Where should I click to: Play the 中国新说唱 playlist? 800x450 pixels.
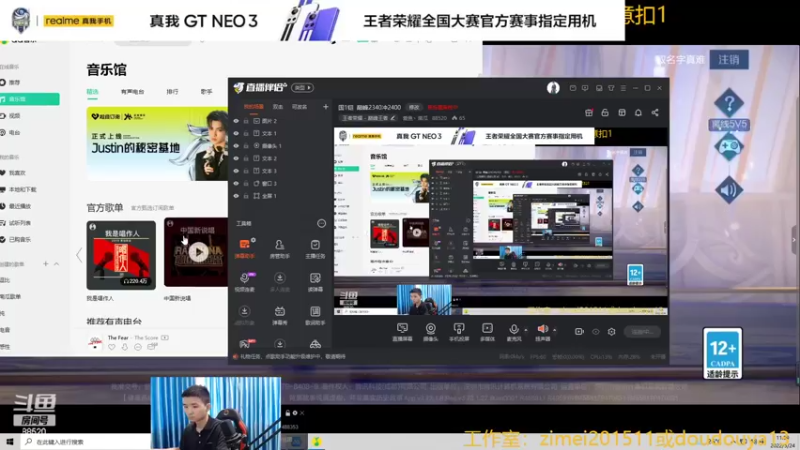(198, 252)
